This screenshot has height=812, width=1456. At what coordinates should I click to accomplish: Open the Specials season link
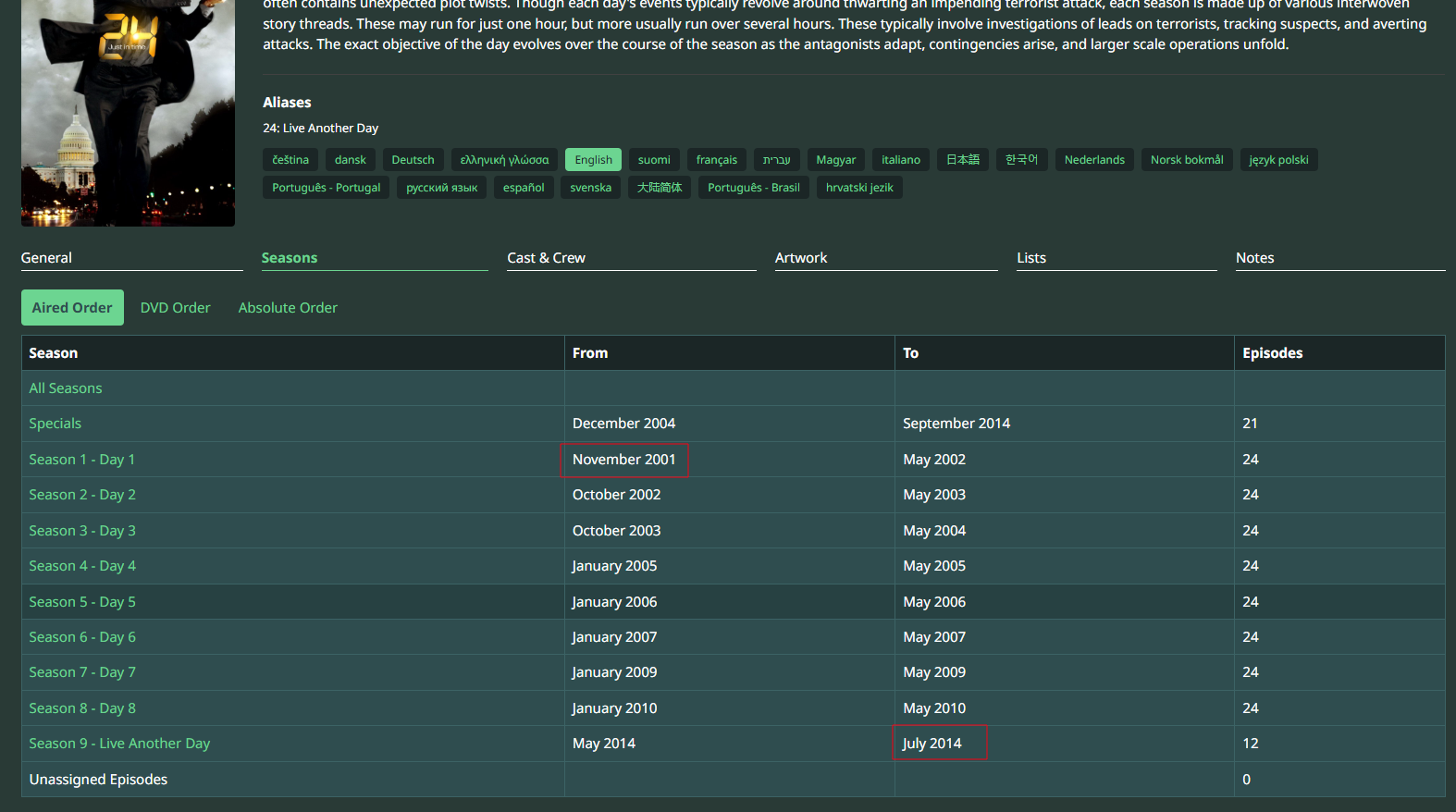(x=56, y=424)
